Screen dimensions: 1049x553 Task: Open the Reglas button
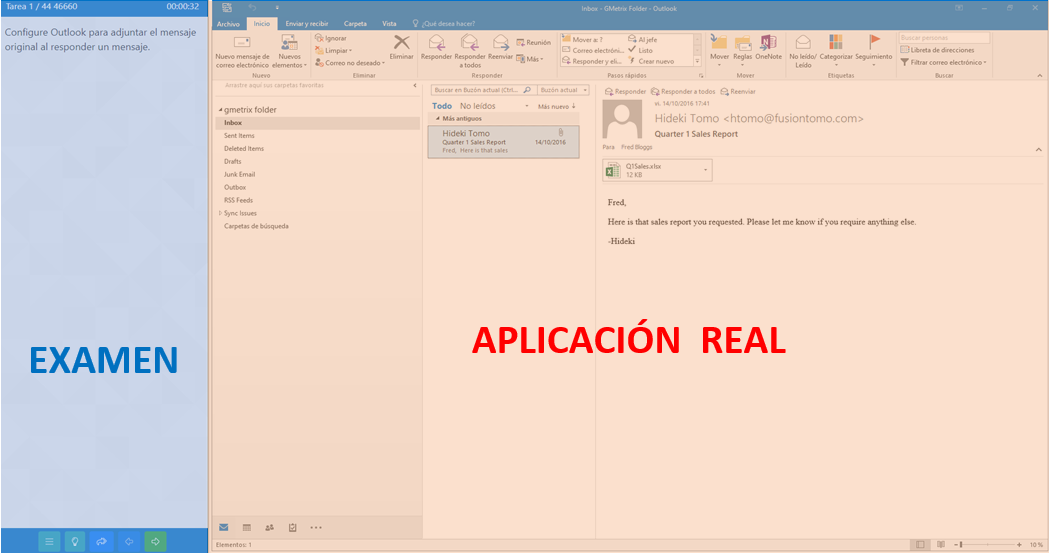click(743, 49)
